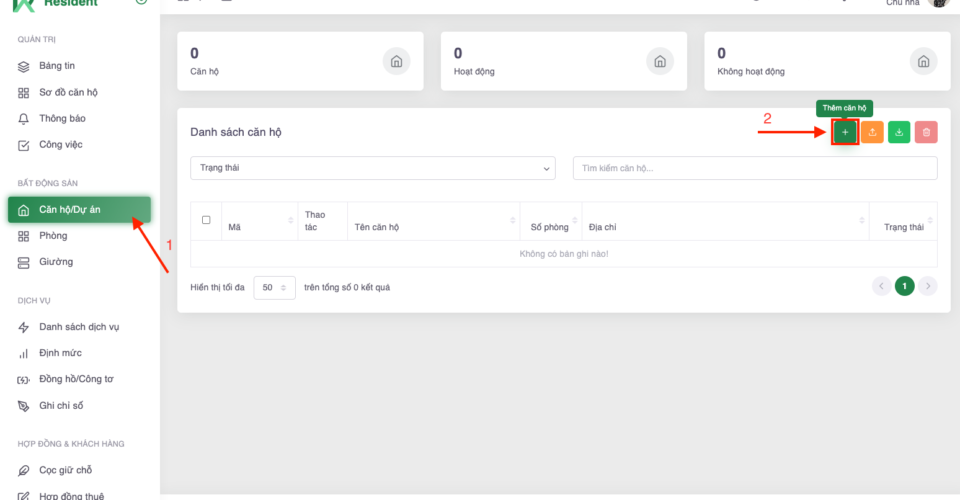Toggle the sidebar collapse icon beside Resident logo
960x500 pixels.
[141, 3]
